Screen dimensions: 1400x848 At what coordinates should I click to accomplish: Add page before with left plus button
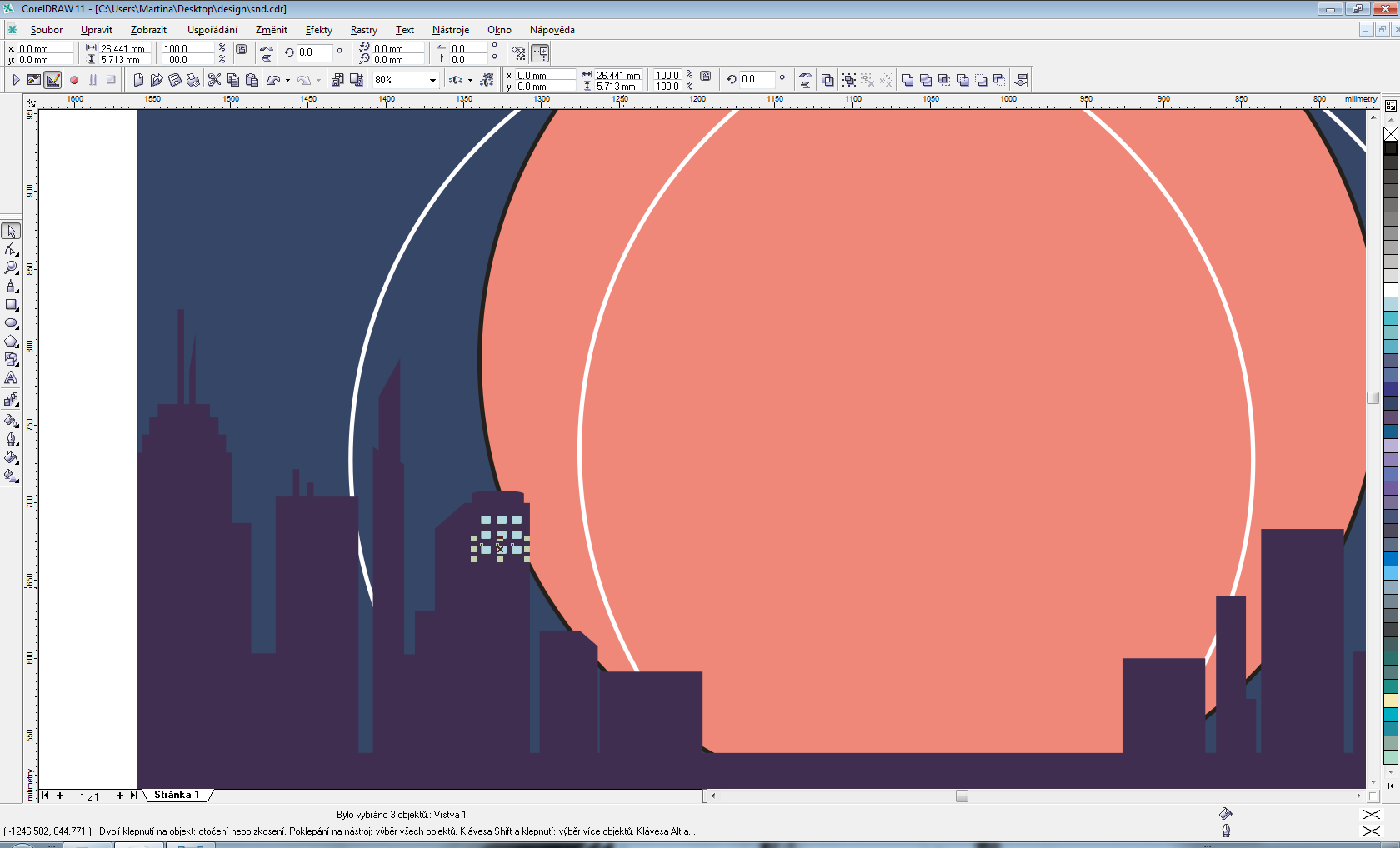click(x=60, y=796)
